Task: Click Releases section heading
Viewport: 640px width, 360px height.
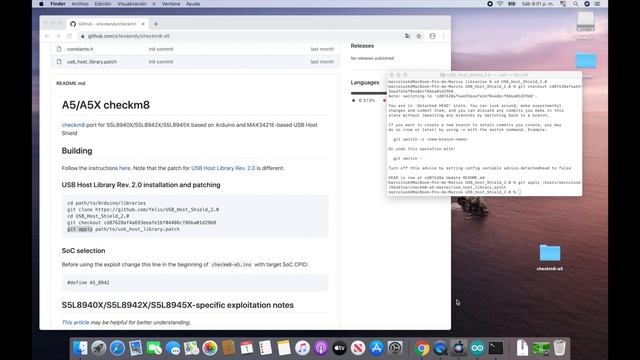Action: 362,46
